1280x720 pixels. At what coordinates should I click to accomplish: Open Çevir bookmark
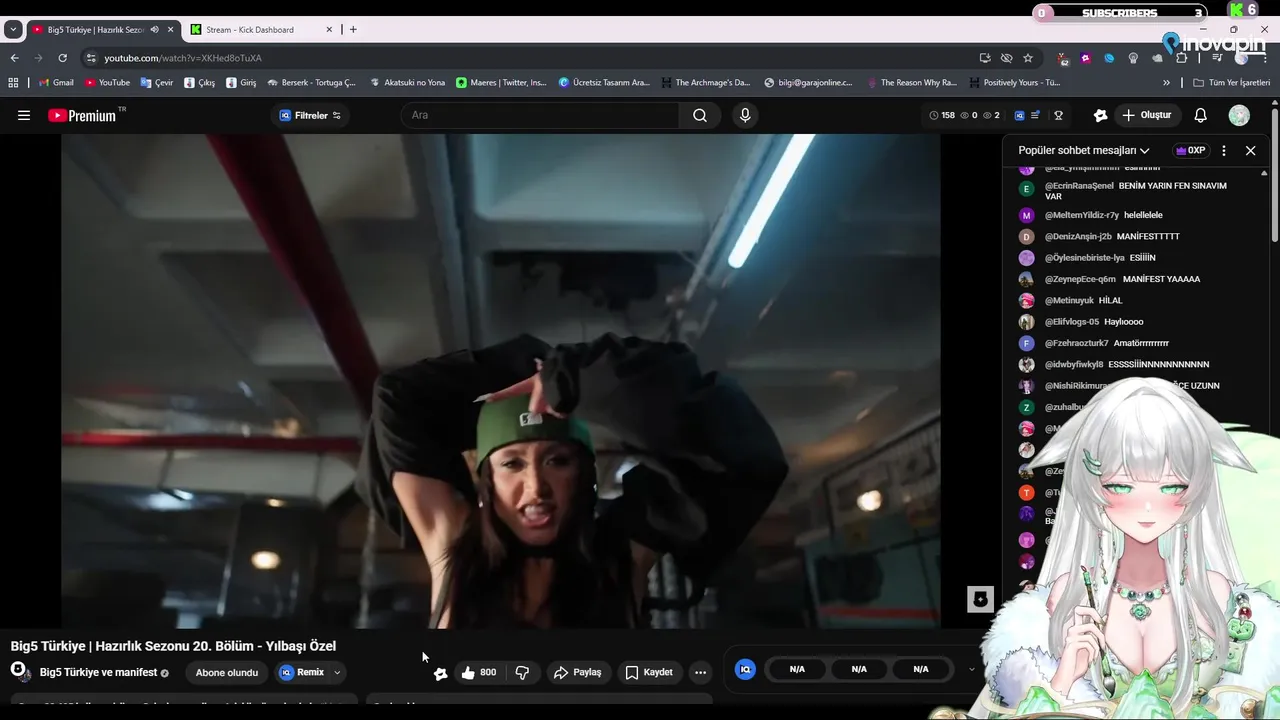157,83
